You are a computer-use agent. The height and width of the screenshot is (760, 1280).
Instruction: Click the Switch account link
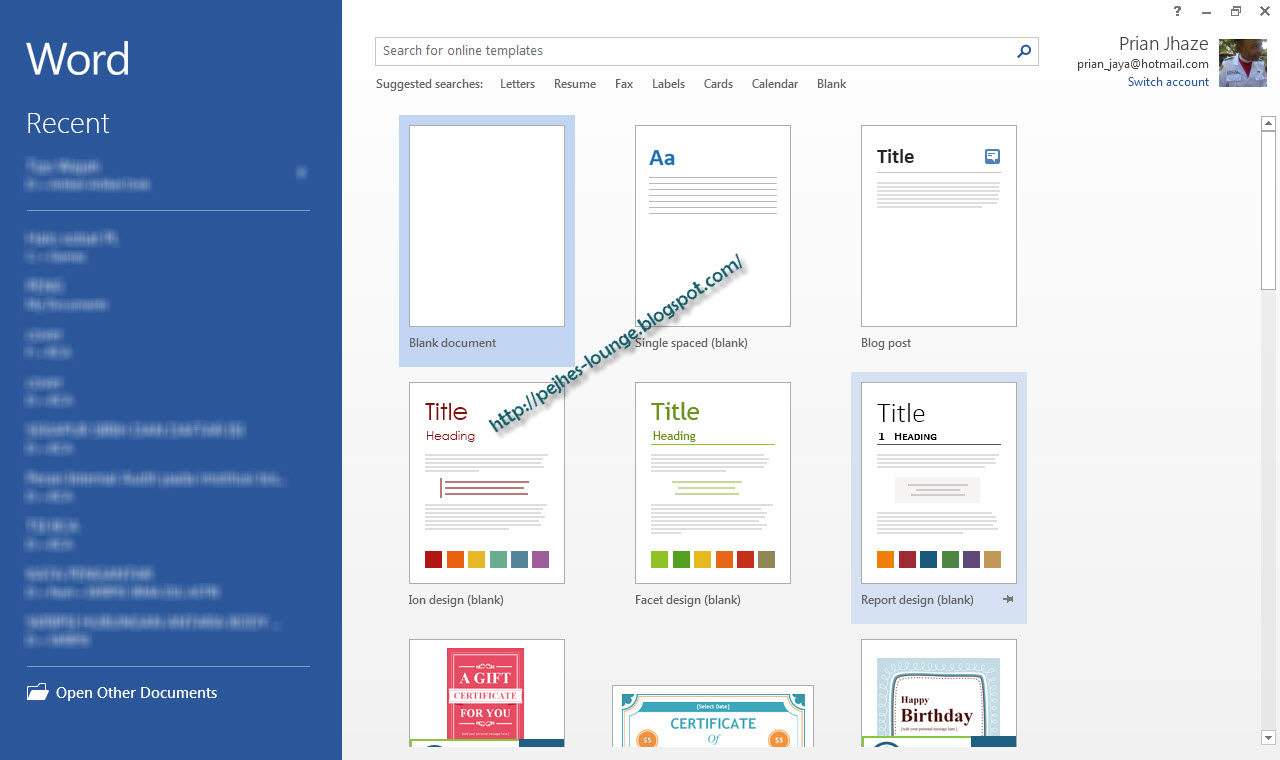(1168, 82)
